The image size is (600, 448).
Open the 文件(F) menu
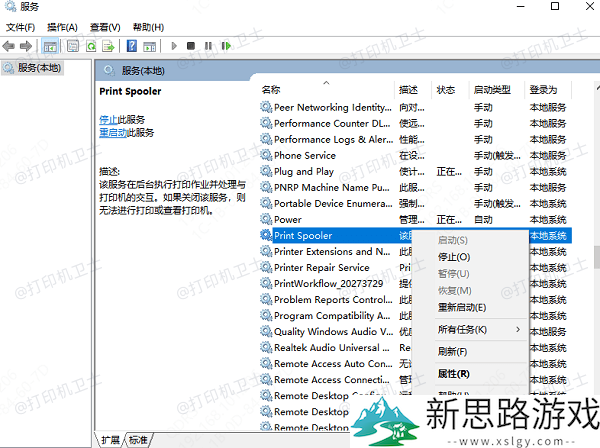click(21, 28)
